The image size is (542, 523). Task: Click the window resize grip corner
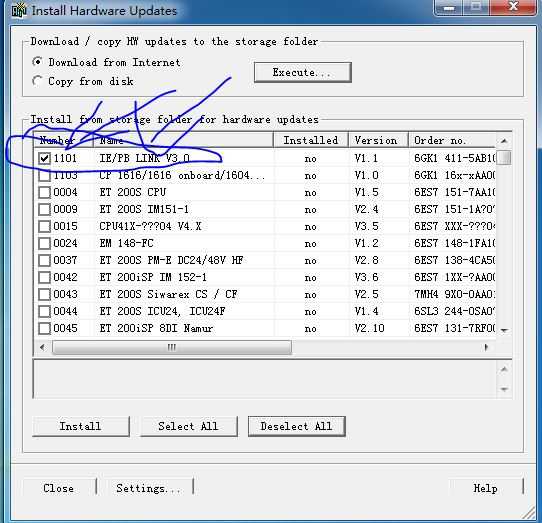point(529,513)
